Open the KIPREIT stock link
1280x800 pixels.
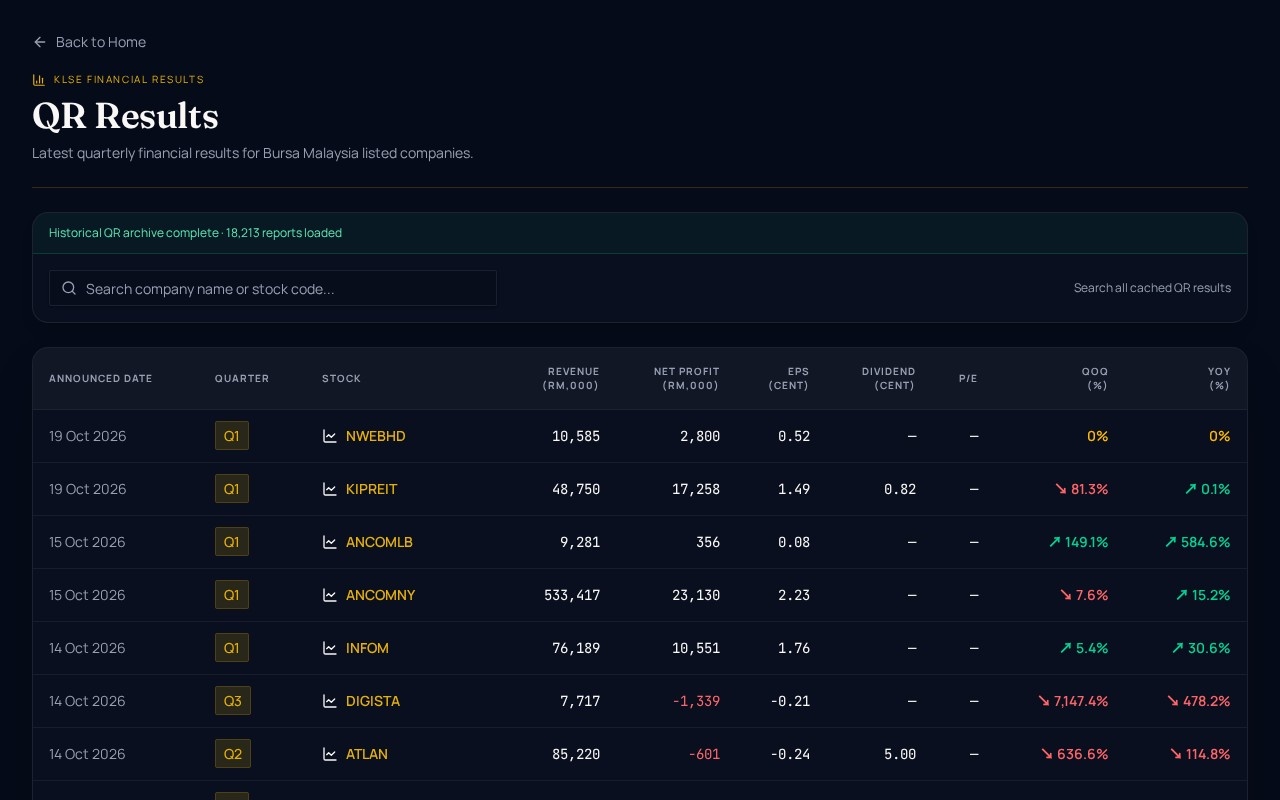point(371,489)
